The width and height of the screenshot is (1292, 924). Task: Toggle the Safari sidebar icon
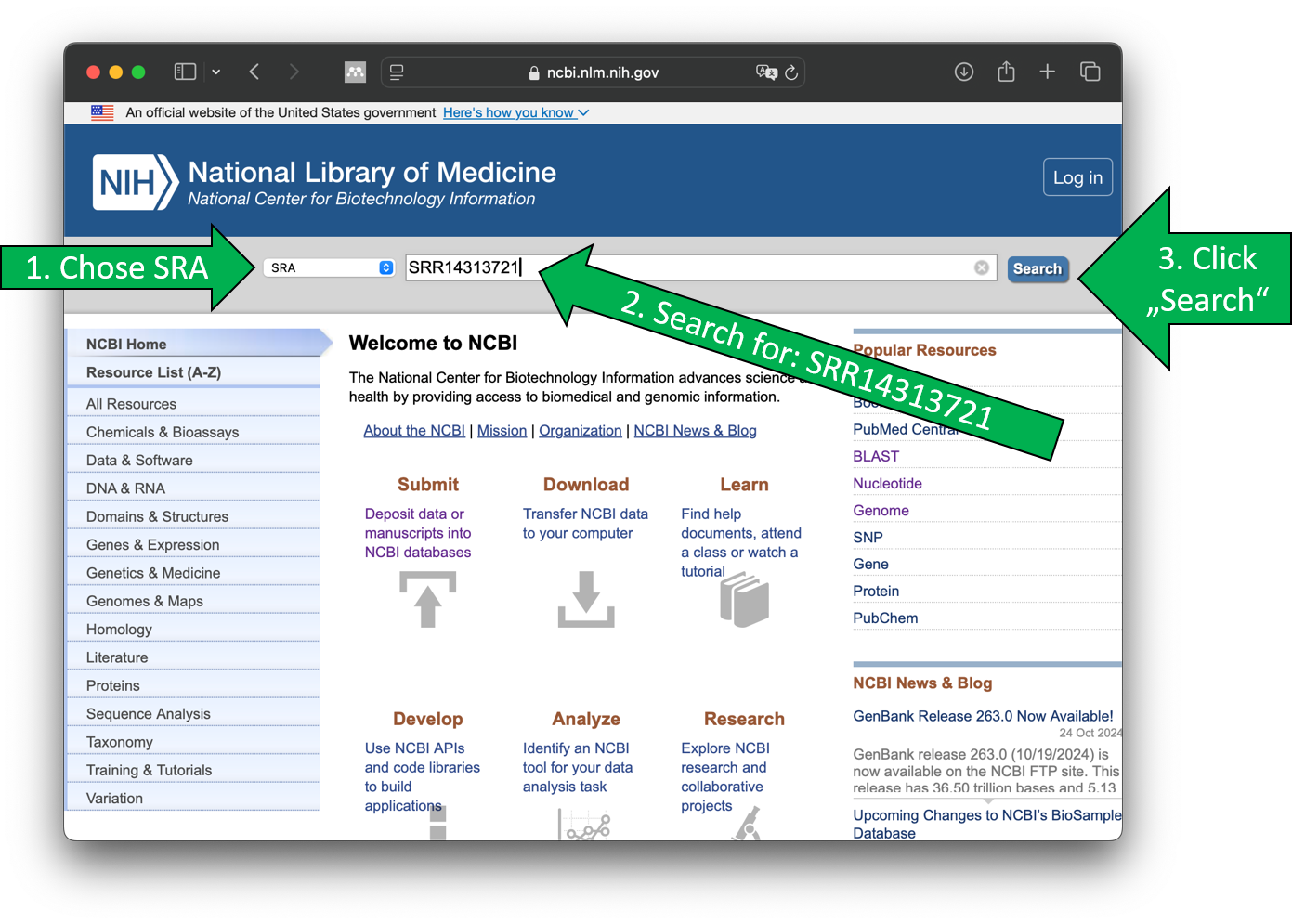click(x=186, y=72)
